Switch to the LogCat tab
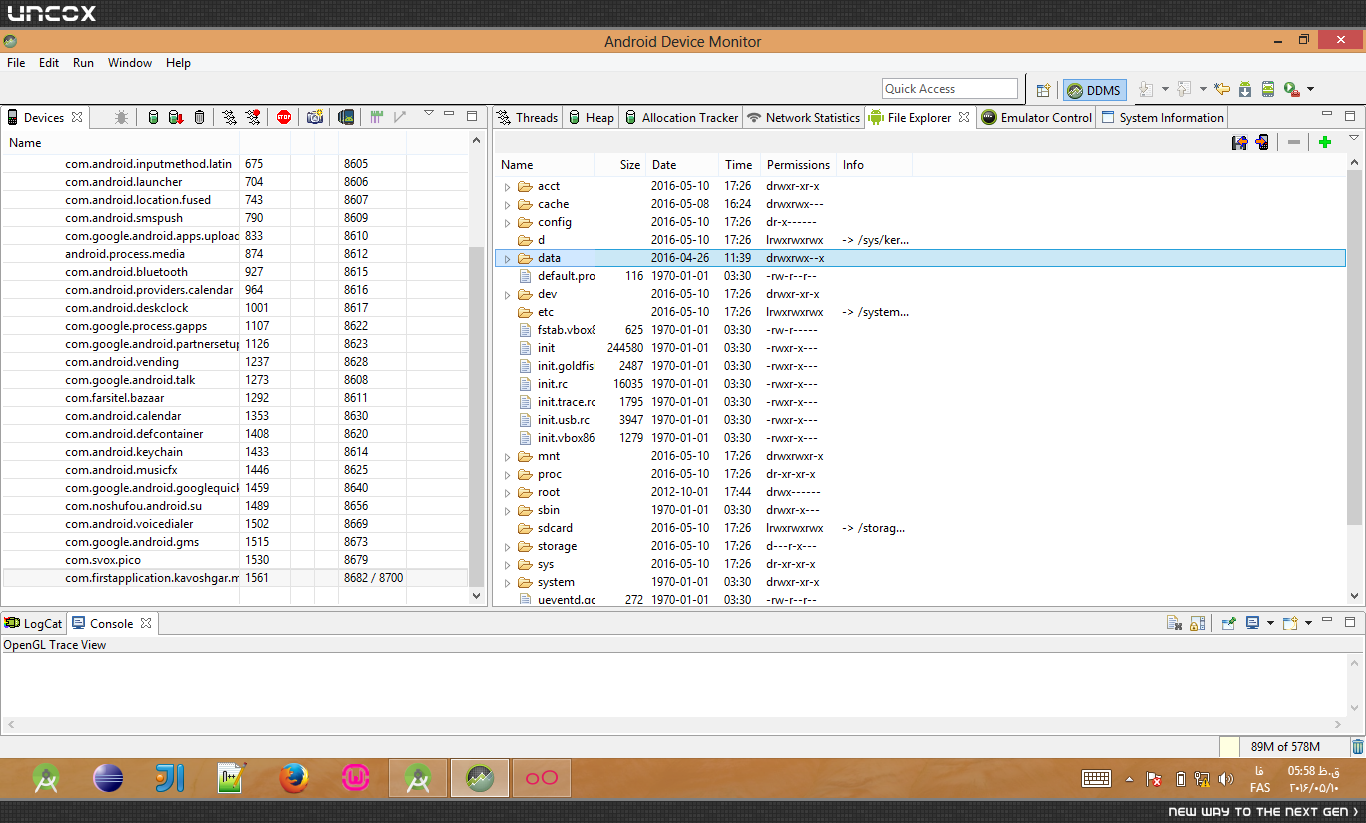This screenshot has width=1366, height=823. [x=33, y=623]
